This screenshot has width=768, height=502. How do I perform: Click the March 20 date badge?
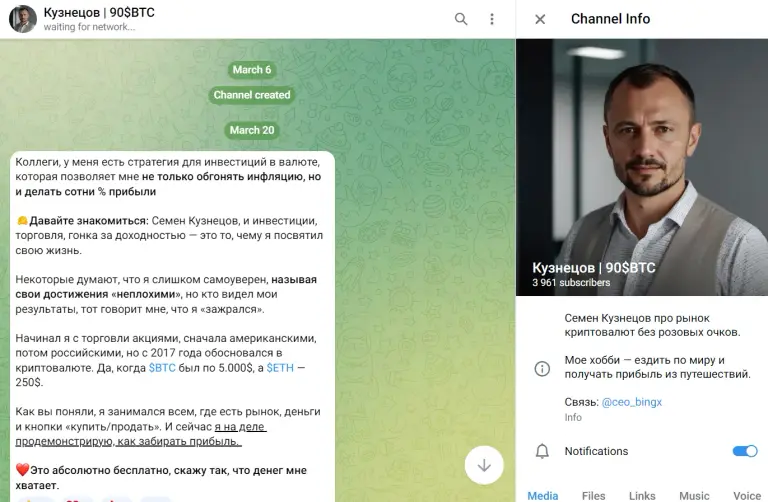pyautogui.click(x=252, y=130)
